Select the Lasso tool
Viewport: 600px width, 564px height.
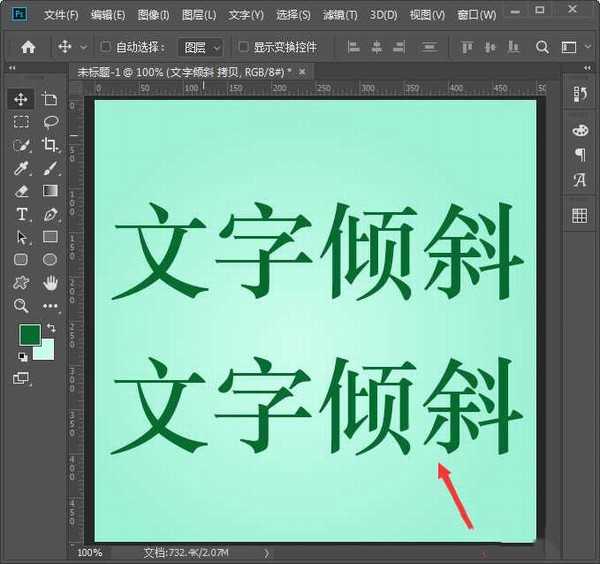pos(50,122)
